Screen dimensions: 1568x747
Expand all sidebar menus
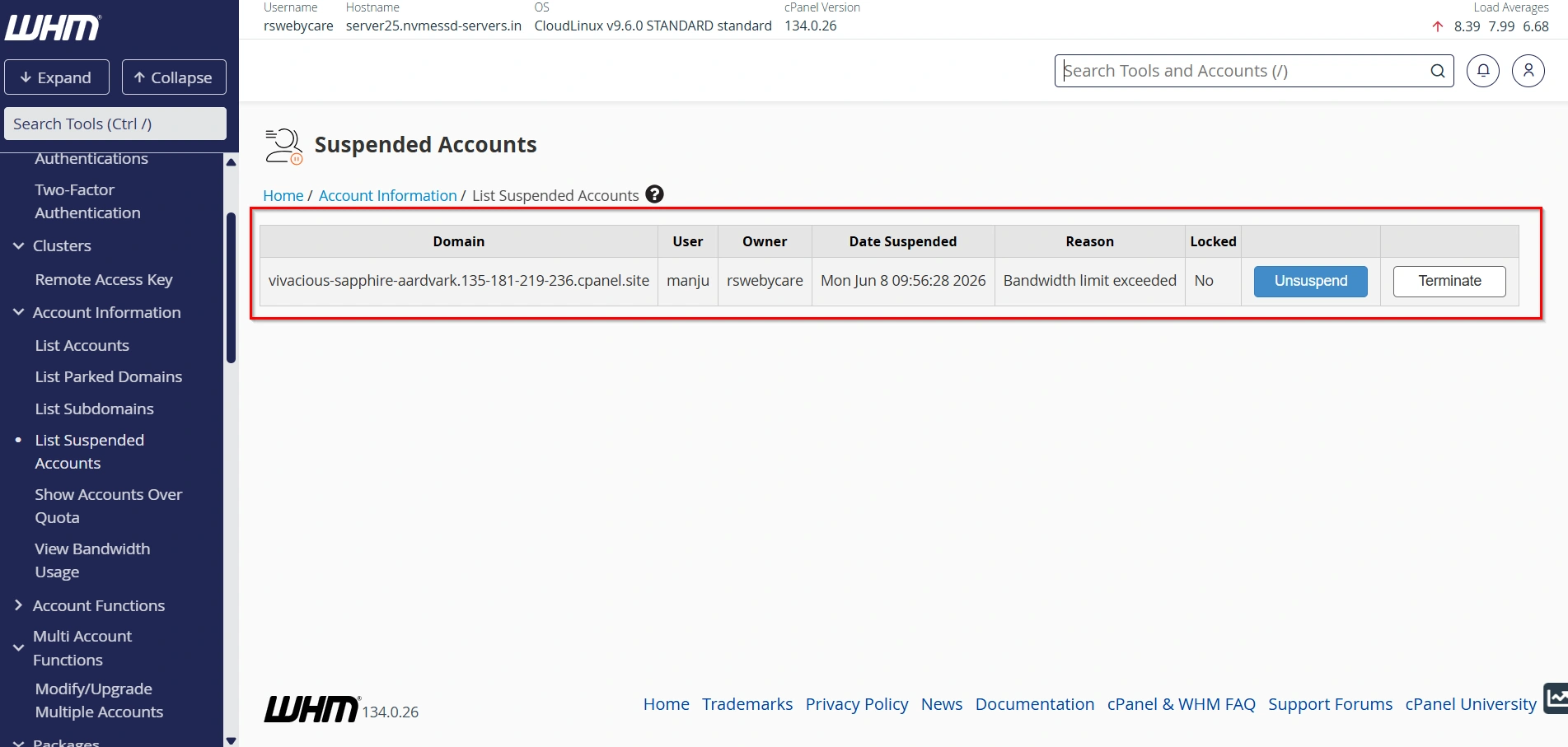tap(57, 77)
